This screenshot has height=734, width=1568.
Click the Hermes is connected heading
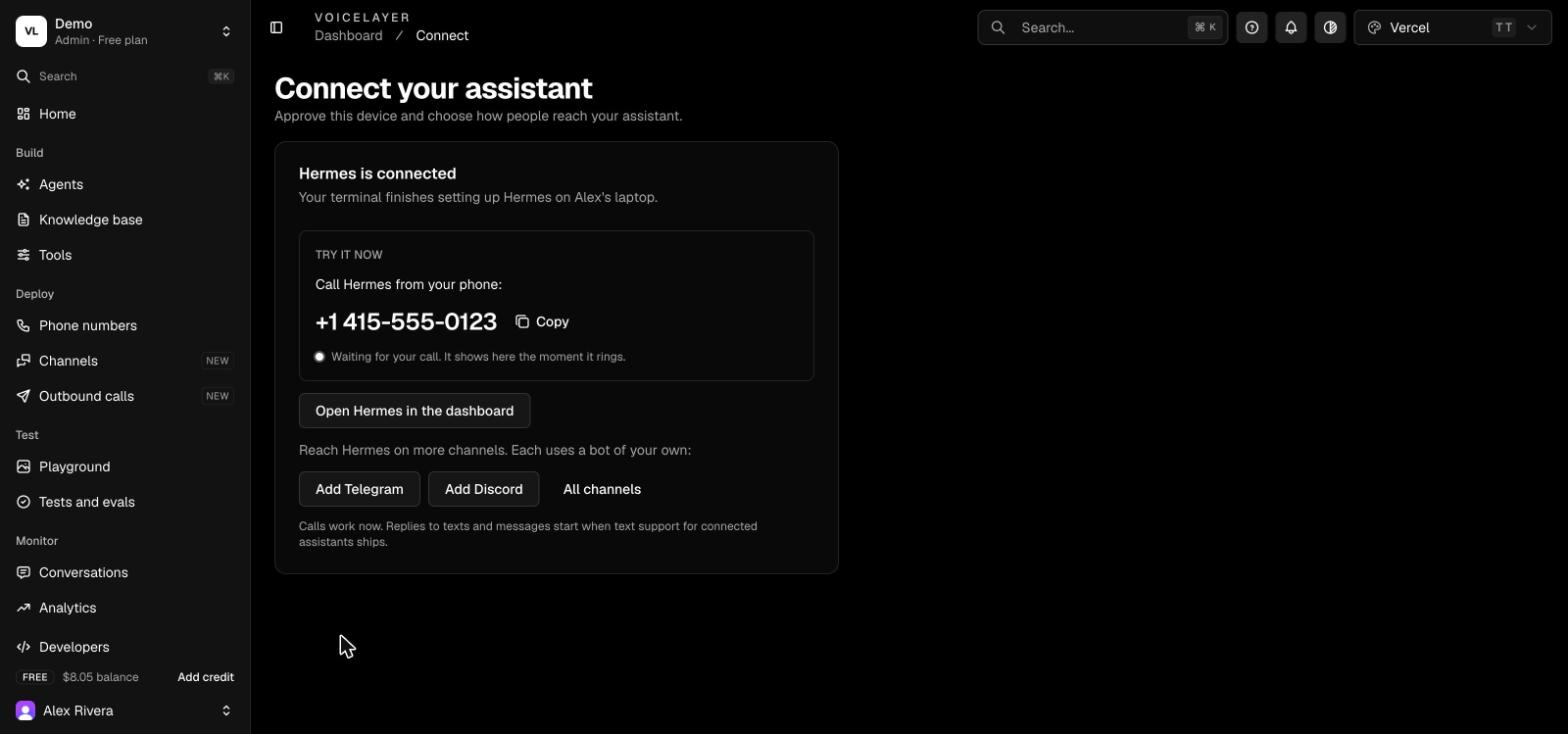click(x=377, y=174)
